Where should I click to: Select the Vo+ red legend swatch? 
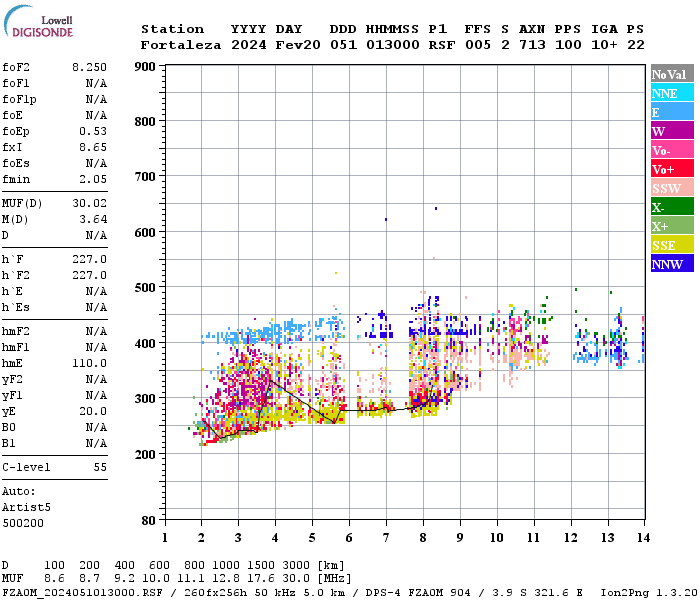672,169
